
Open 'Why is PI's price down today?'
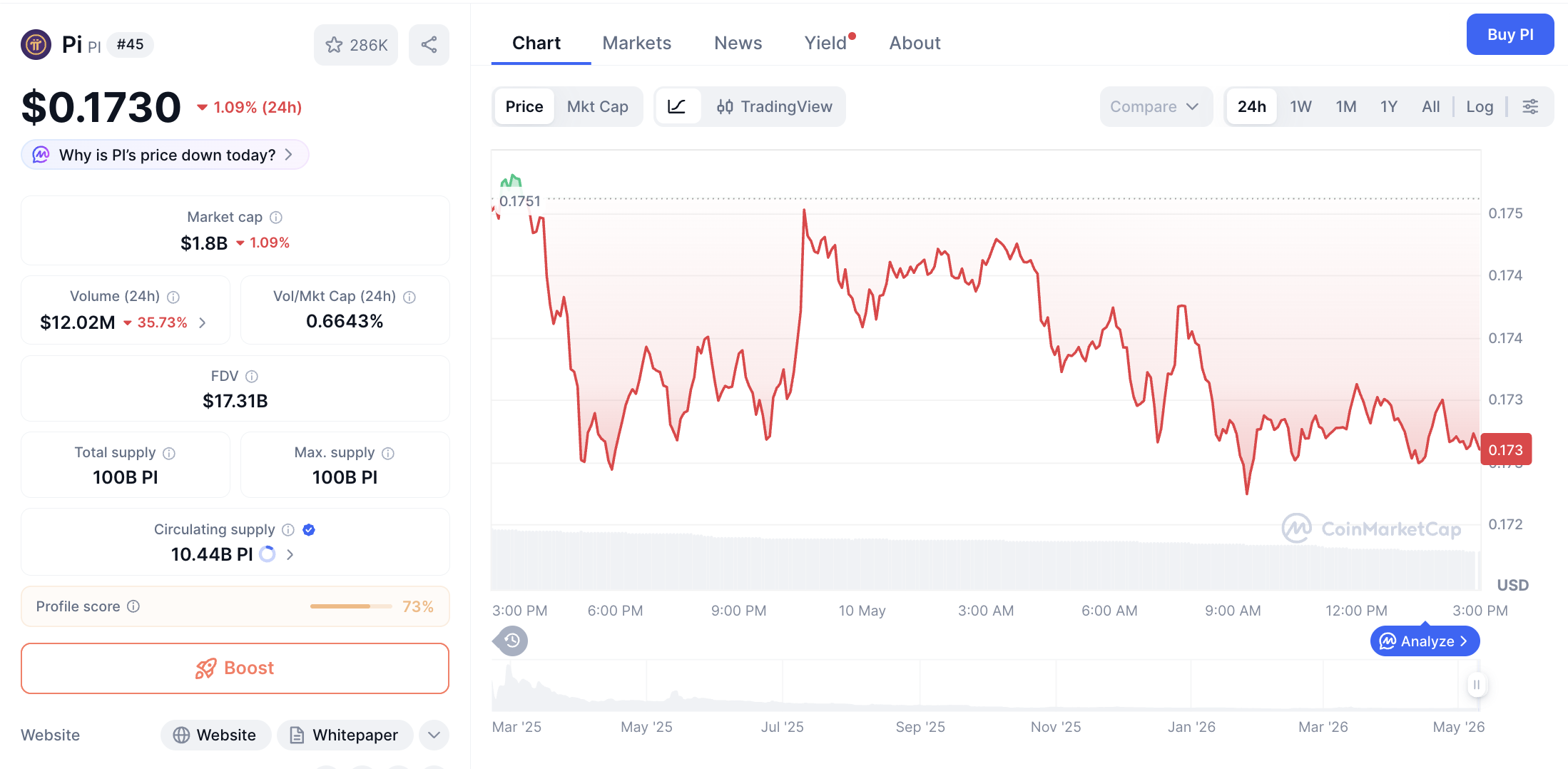tap(165, 155)
